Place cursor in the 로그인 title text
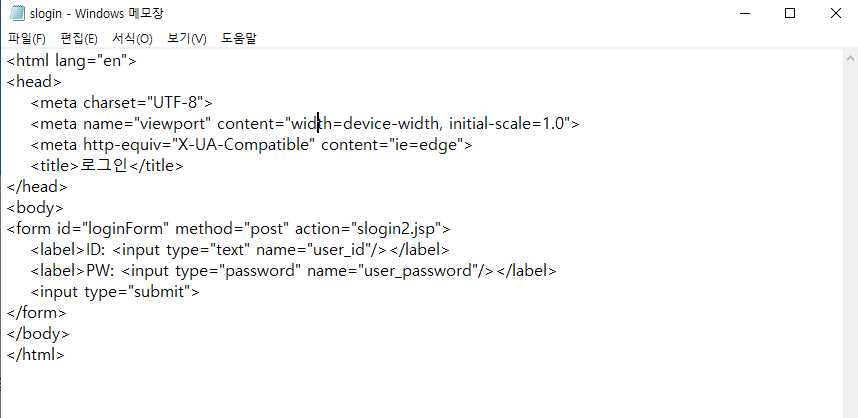The image size is (858, 418). [104, 166]
